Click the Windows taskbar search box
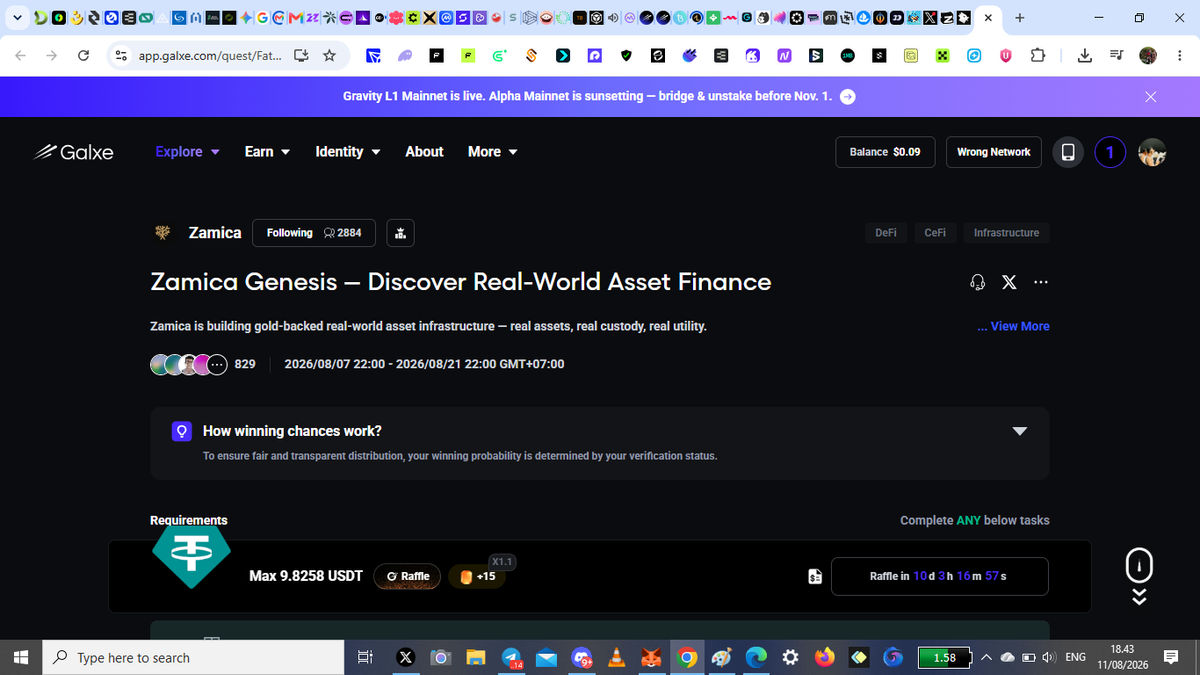 (x=194, y=657)
